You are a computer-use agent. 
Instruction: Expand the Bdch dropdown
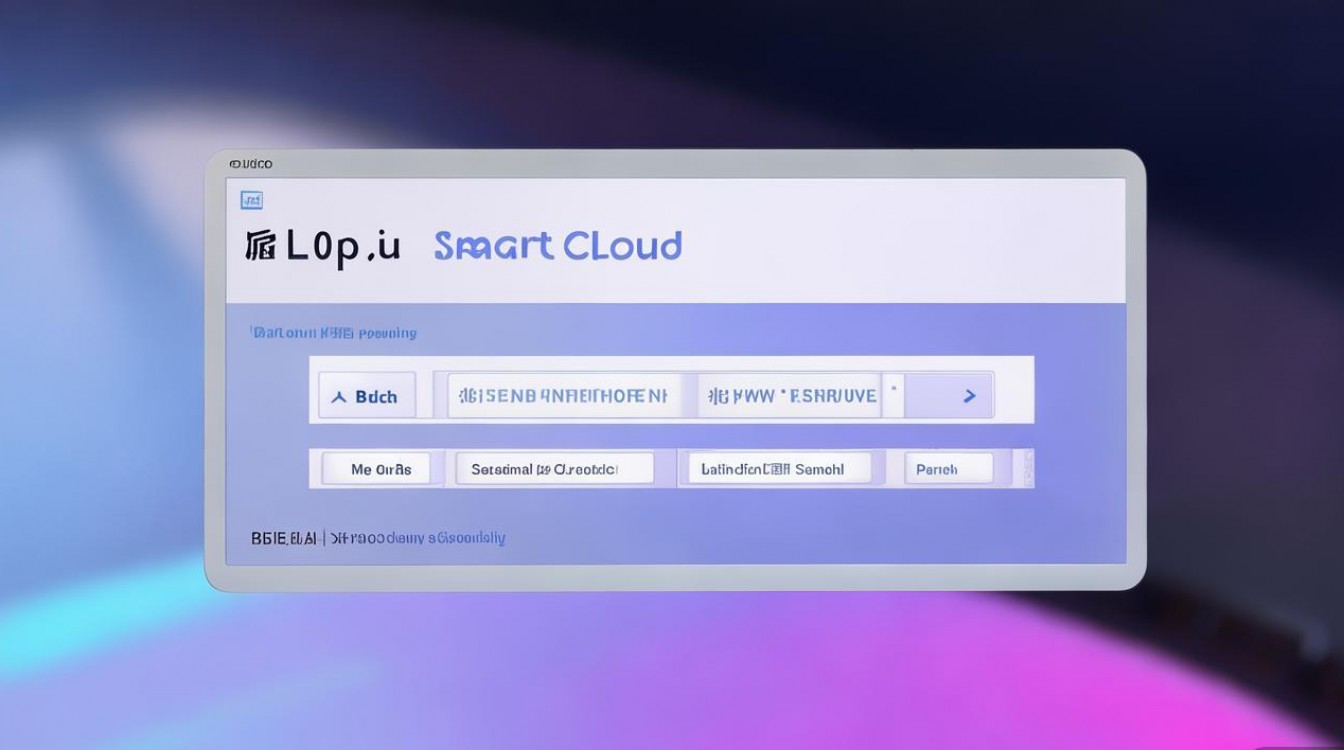point(366,396)
